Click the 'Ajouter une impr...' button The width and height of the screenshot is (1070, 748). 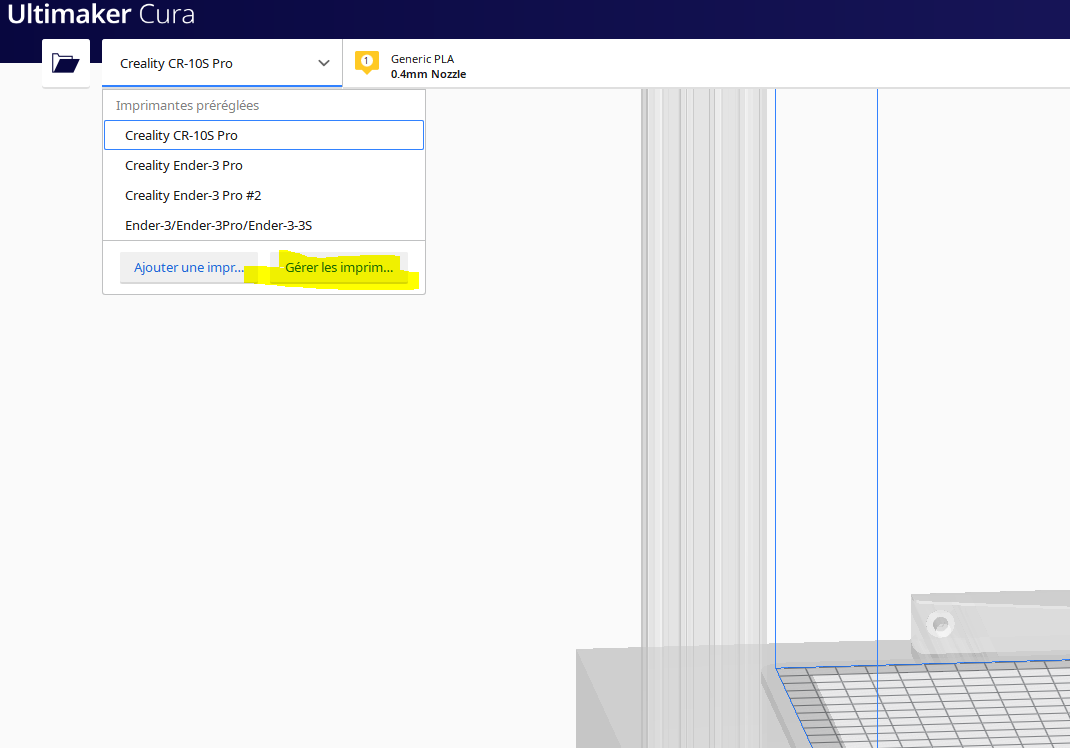click(x=188, y=268)
